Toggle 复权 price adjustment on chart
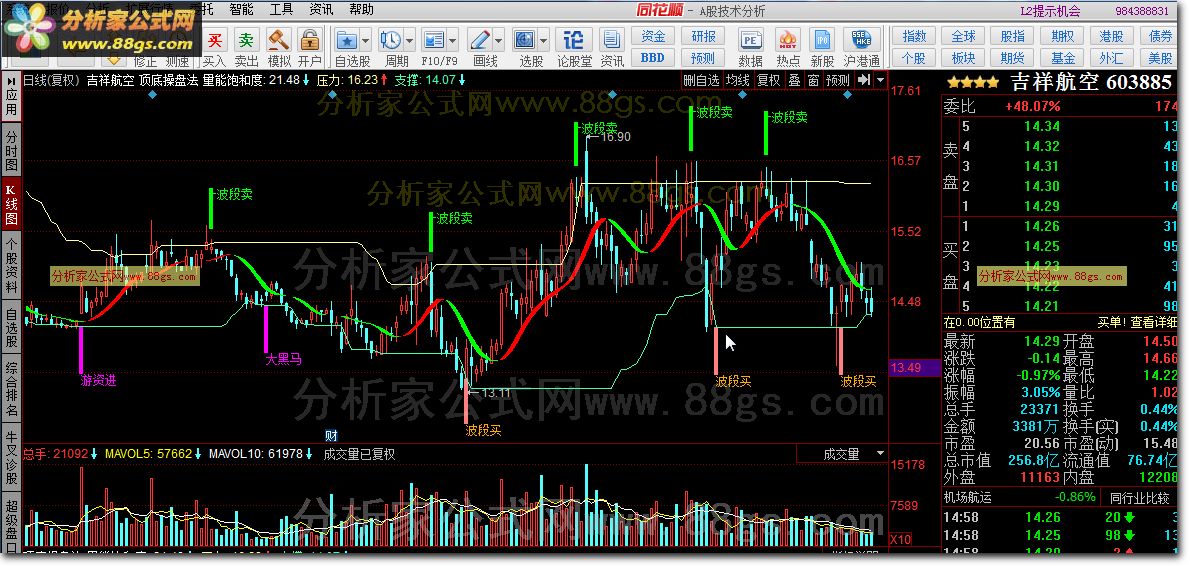The width and height of the screenshot is (1190, 566). point(769,80)
